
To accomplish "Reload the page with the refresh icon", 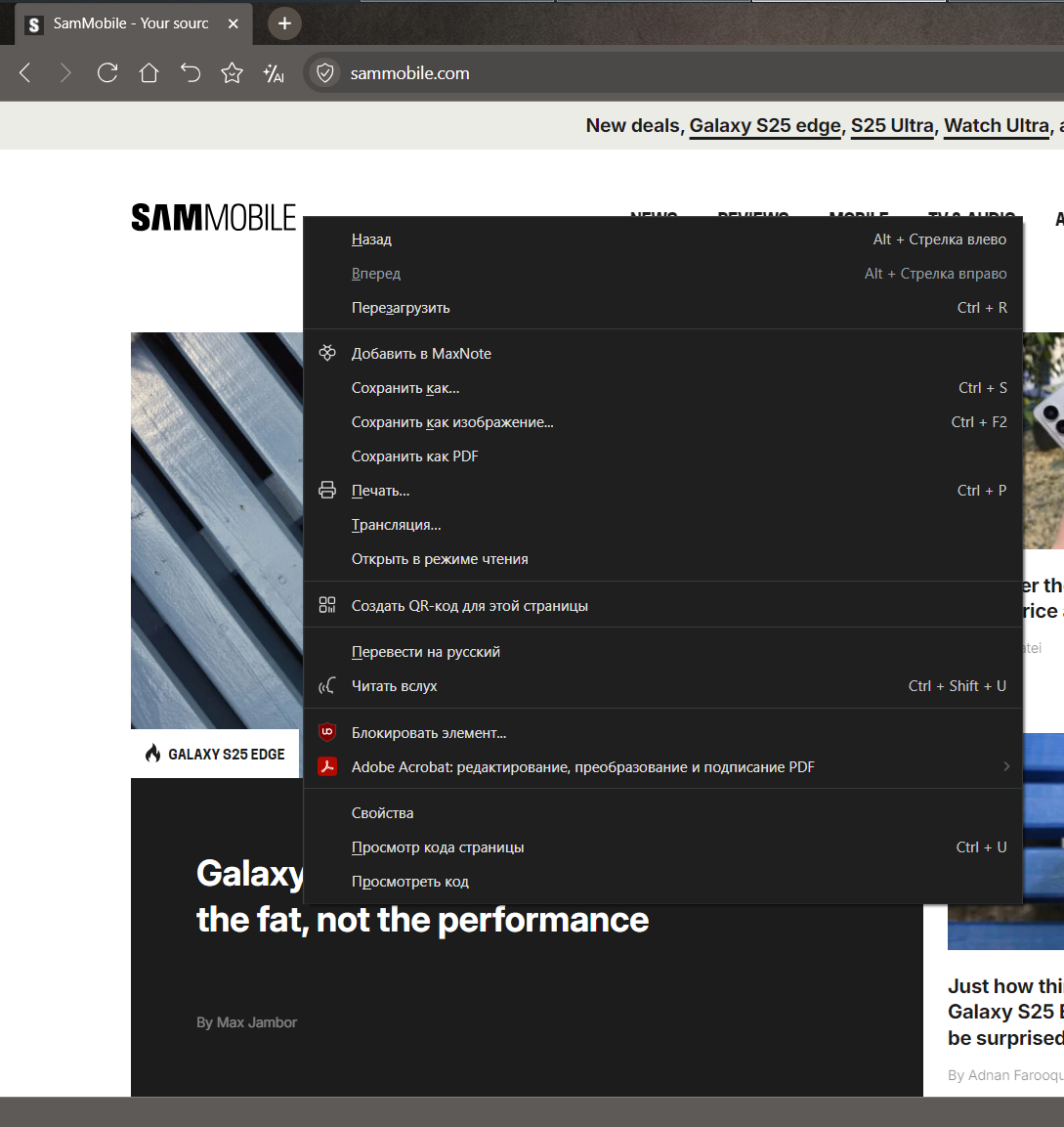I will point(107,72).
